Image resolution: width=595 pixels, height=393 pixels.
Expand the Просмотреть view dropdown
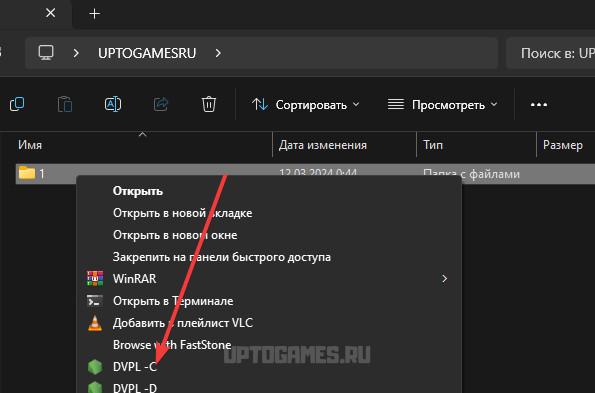click(442, 105)
